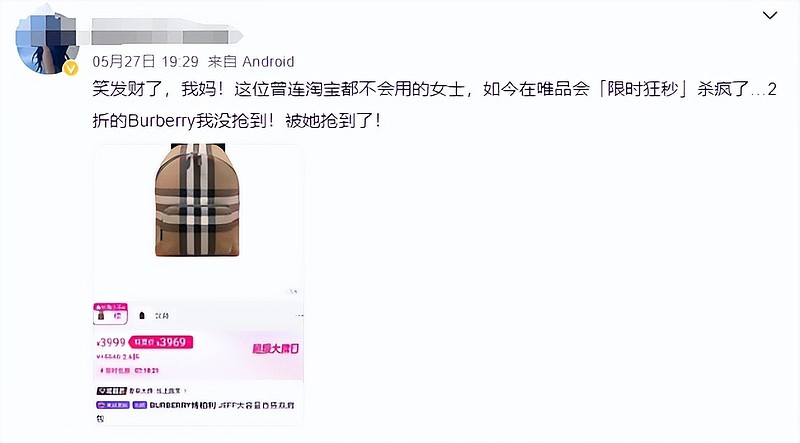Click the second small purple tag icon
Screen dimensions: 800x443
coord(139,405)
